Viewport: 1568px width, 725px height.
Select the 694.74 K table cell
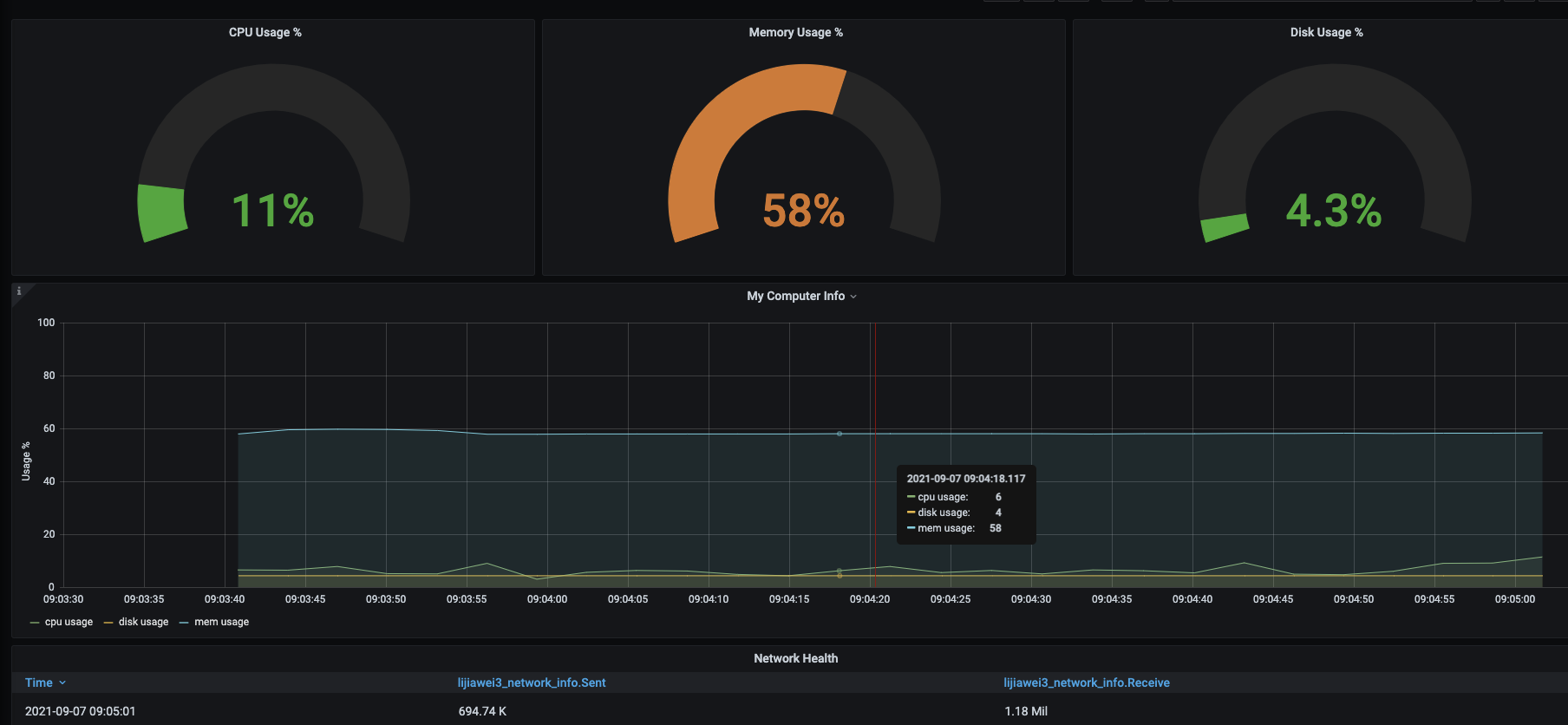[x=482, y=711]
